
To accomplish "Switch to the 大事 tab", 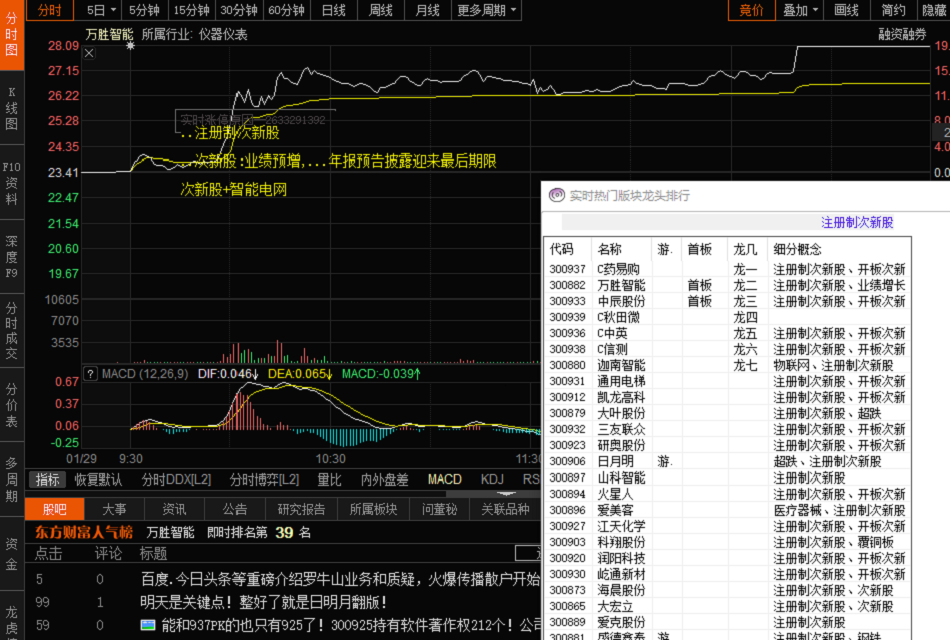I will tap(114, 509).
